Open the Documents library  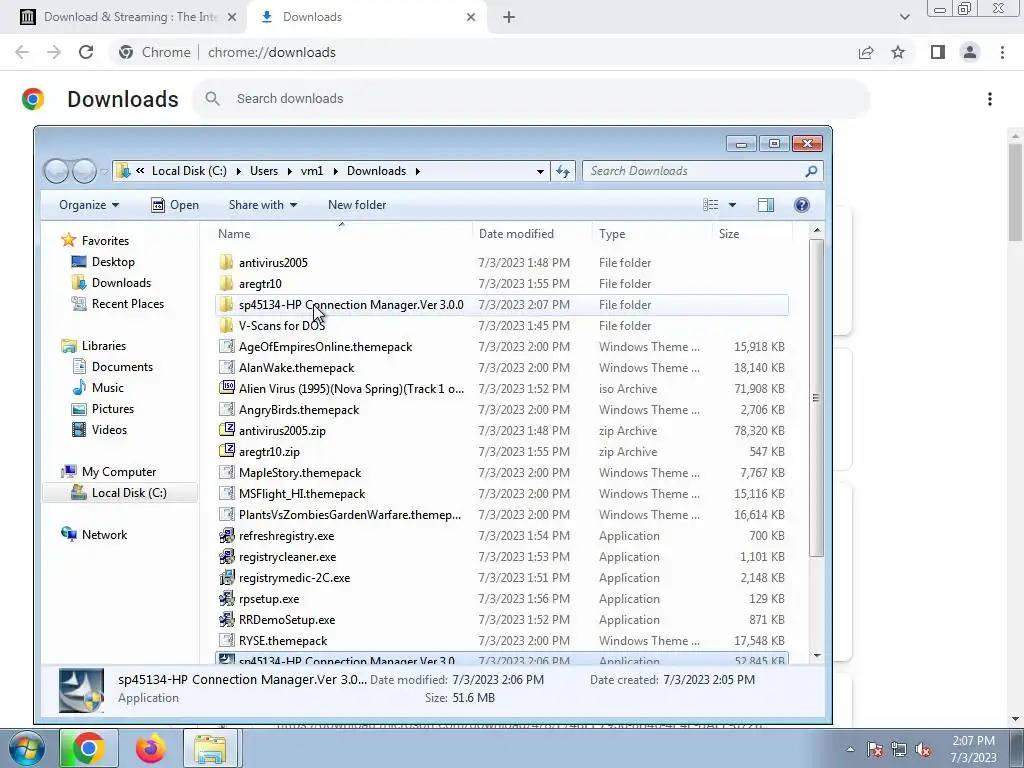pos(121,366)
